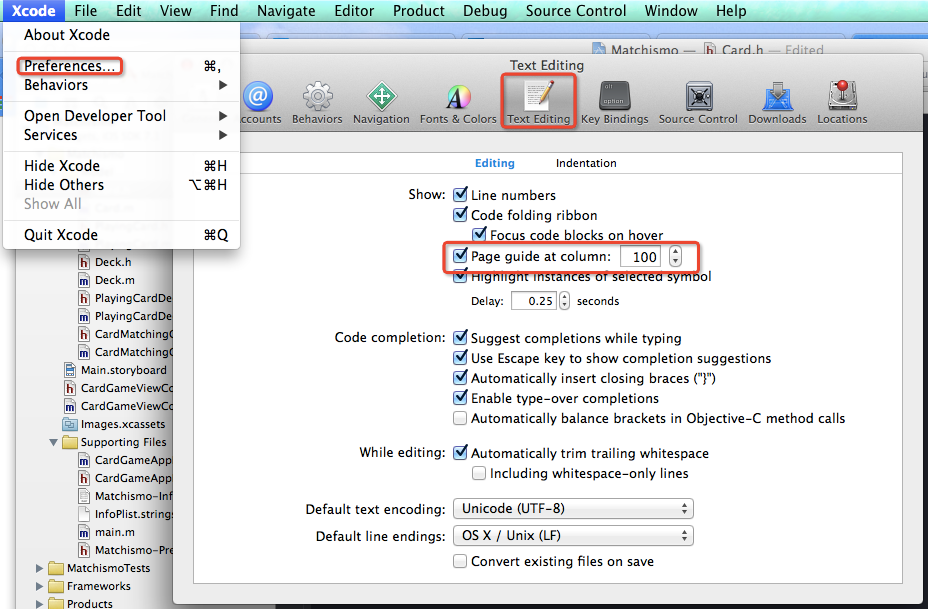This screenshot has height=609, width=928.
Task: Select the MatchismoTests folder
Action: click(99, 568)
